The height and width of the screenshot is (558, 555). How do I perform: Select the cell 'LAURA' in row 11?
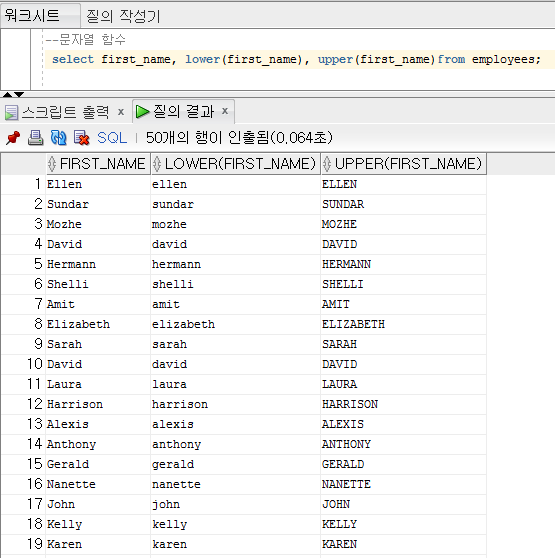pyautogui.click(x=403, y=384)
